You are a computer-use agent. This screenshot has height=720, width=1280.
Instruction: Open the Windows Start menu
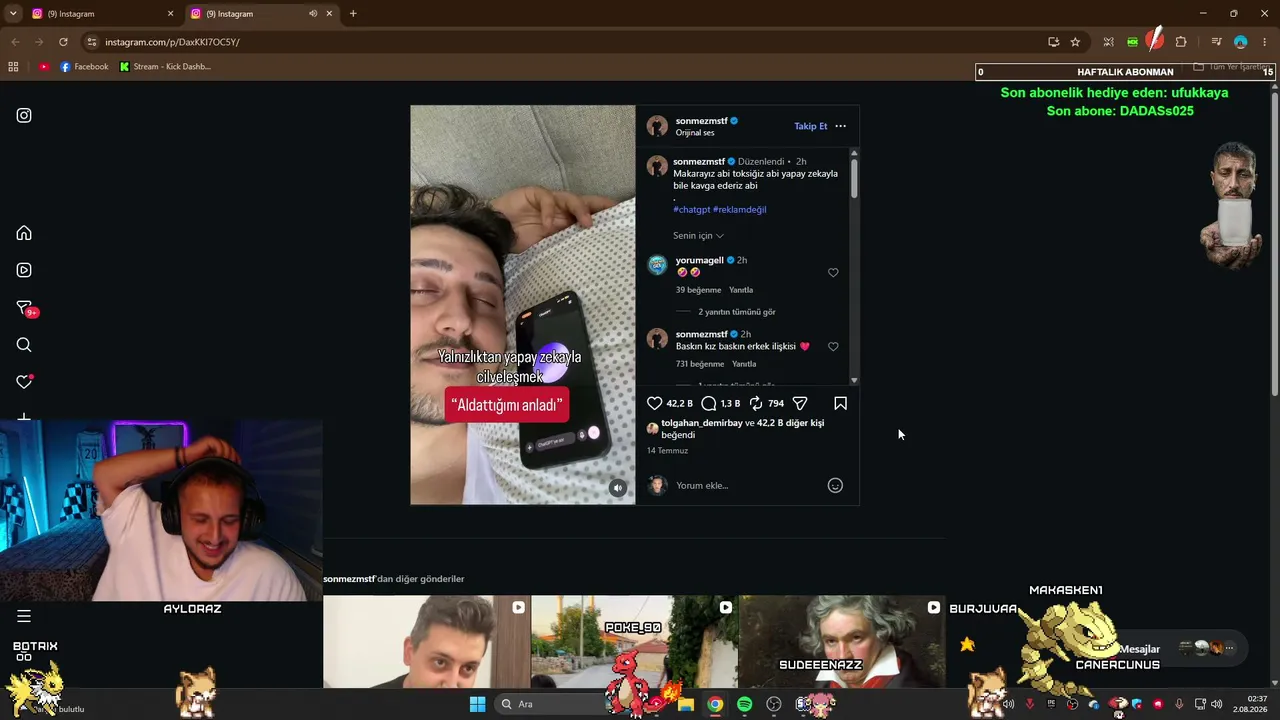(477, 704)
